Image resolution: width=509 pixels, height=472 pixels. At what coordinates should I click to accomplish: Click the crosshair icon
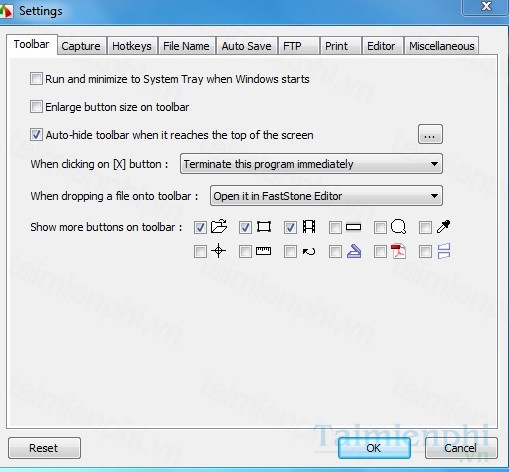[219, 251]
